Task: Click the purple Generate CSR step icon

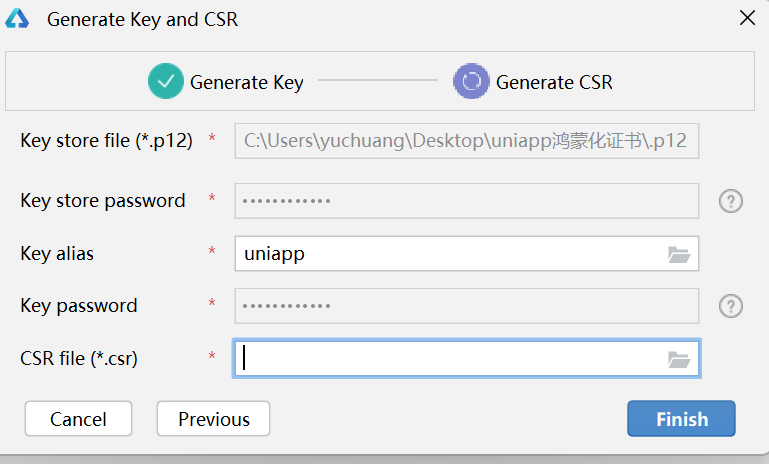Action: point(471,81)
